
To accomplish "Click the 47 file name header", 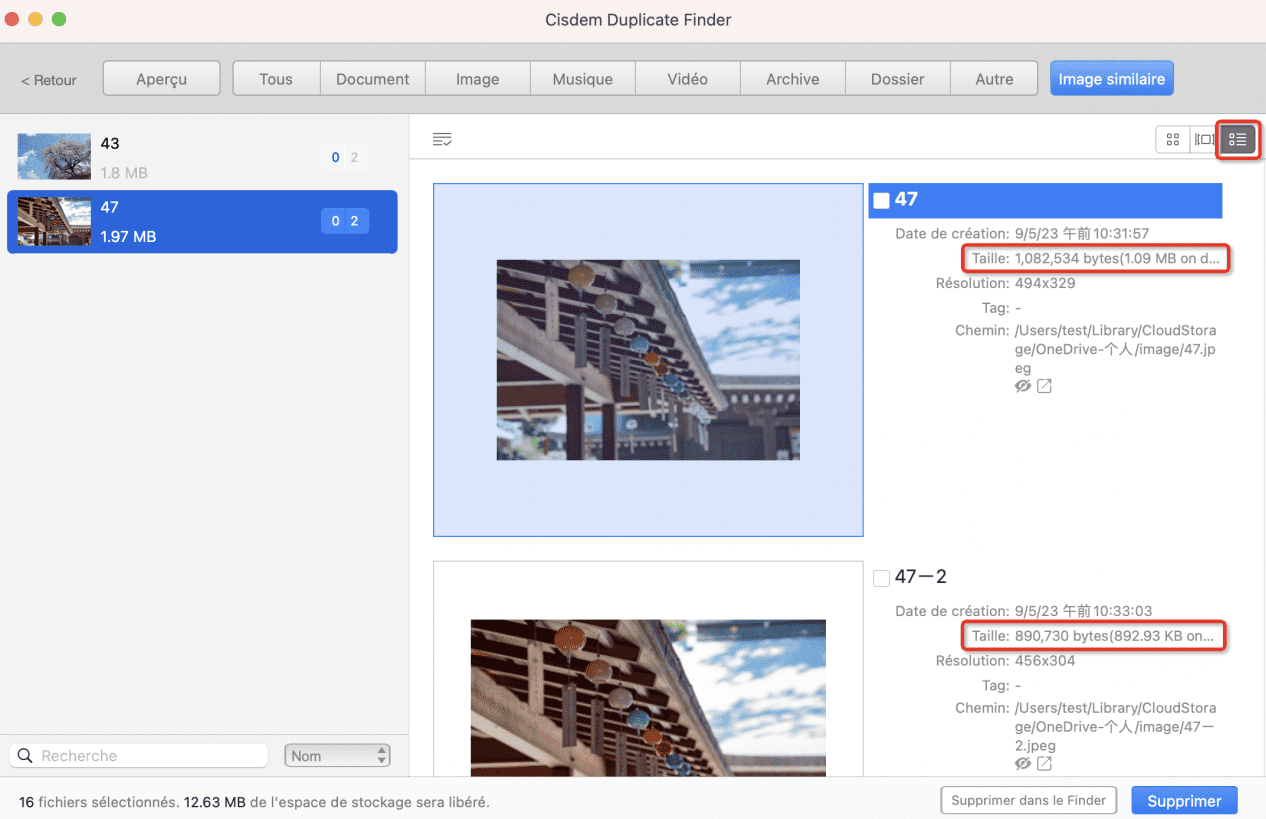I will pyautogui.click(x=1045, y=200).
